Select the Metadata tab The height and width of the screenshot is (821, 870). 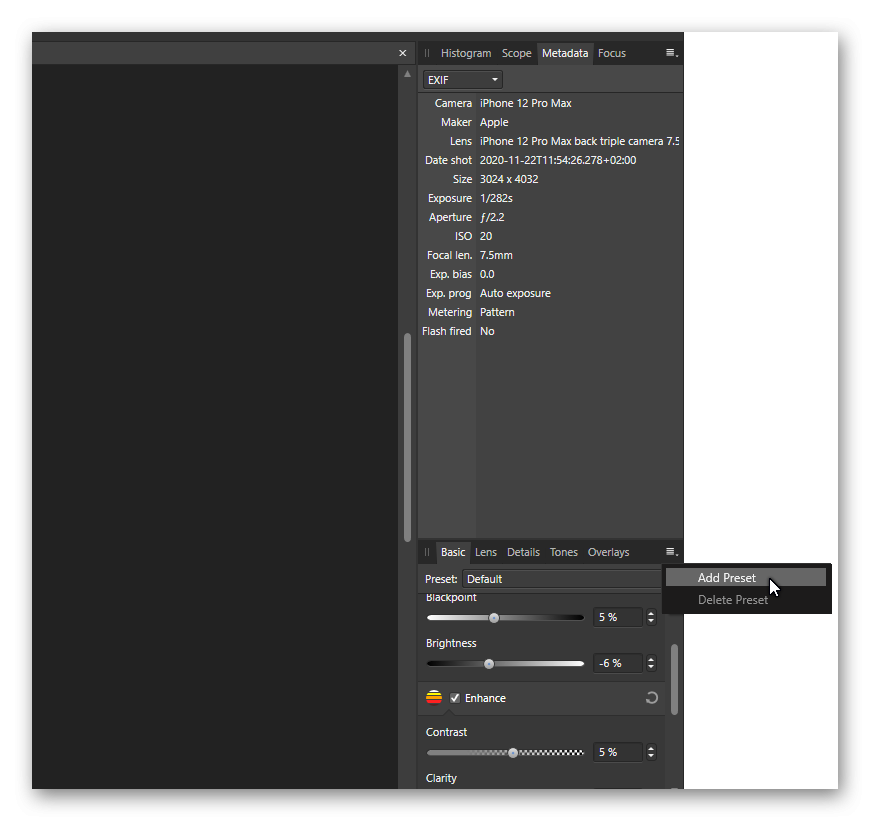tap(565, 53)
